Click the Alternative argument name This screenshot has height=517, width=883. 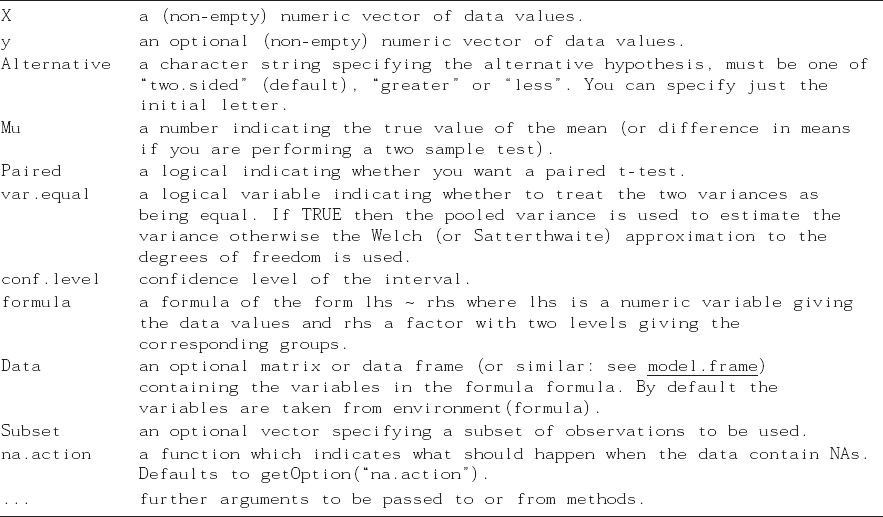point(56,64)
